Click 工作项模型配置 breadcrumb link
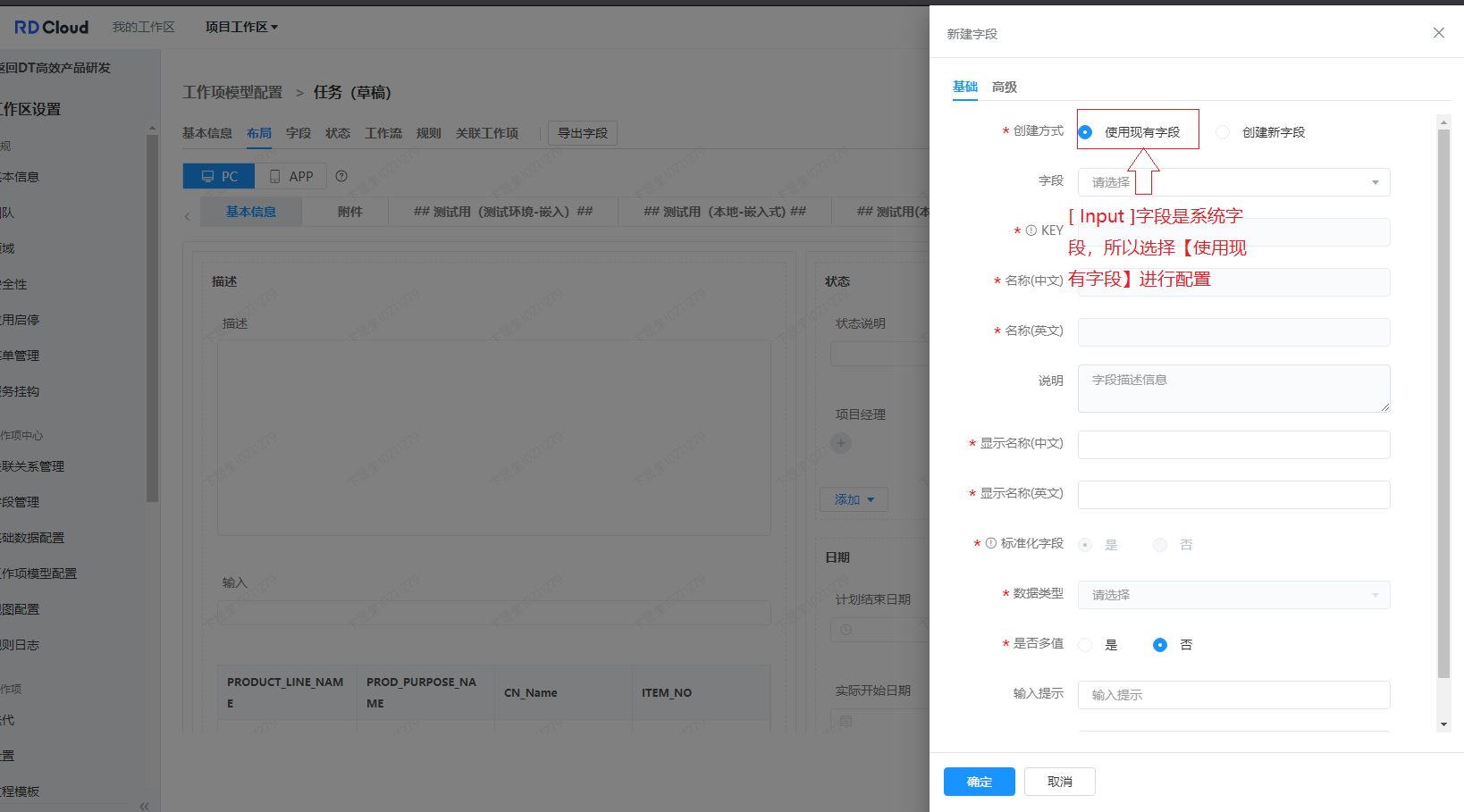1464x812 pixels. coord(232,93)
